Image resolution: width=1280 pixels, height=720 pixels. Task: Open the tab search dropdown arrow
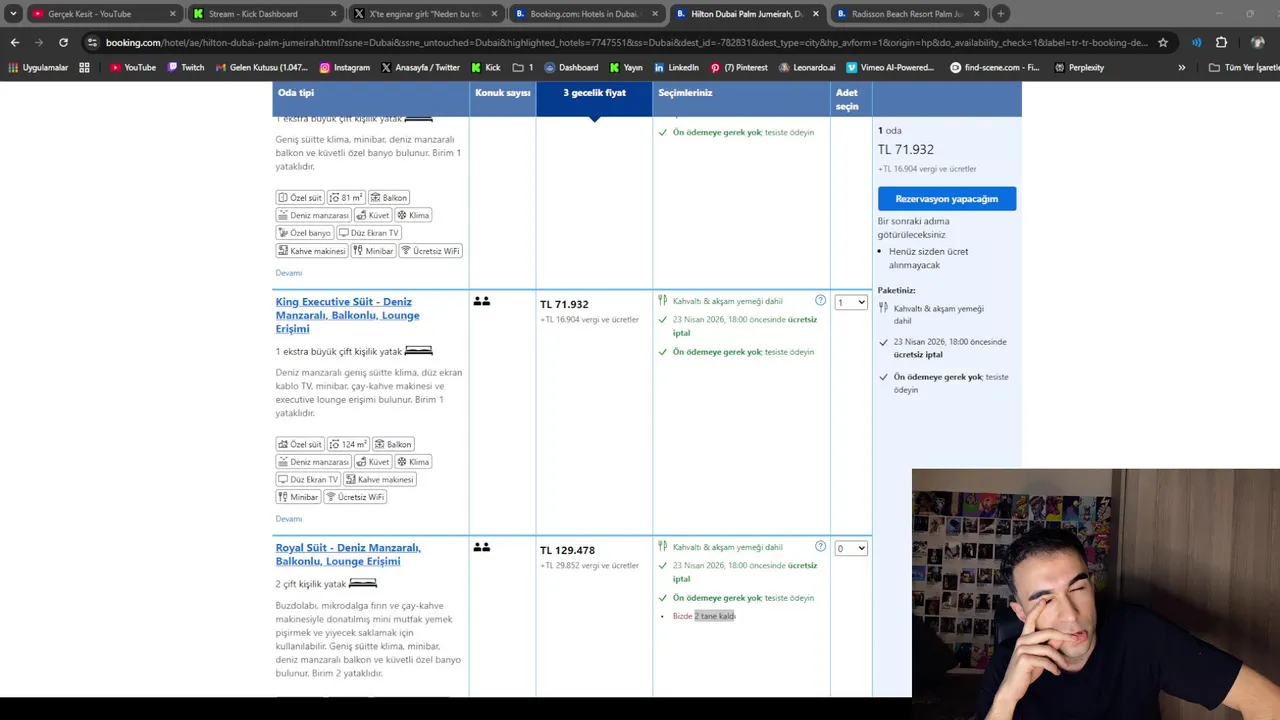coord(13,14)
